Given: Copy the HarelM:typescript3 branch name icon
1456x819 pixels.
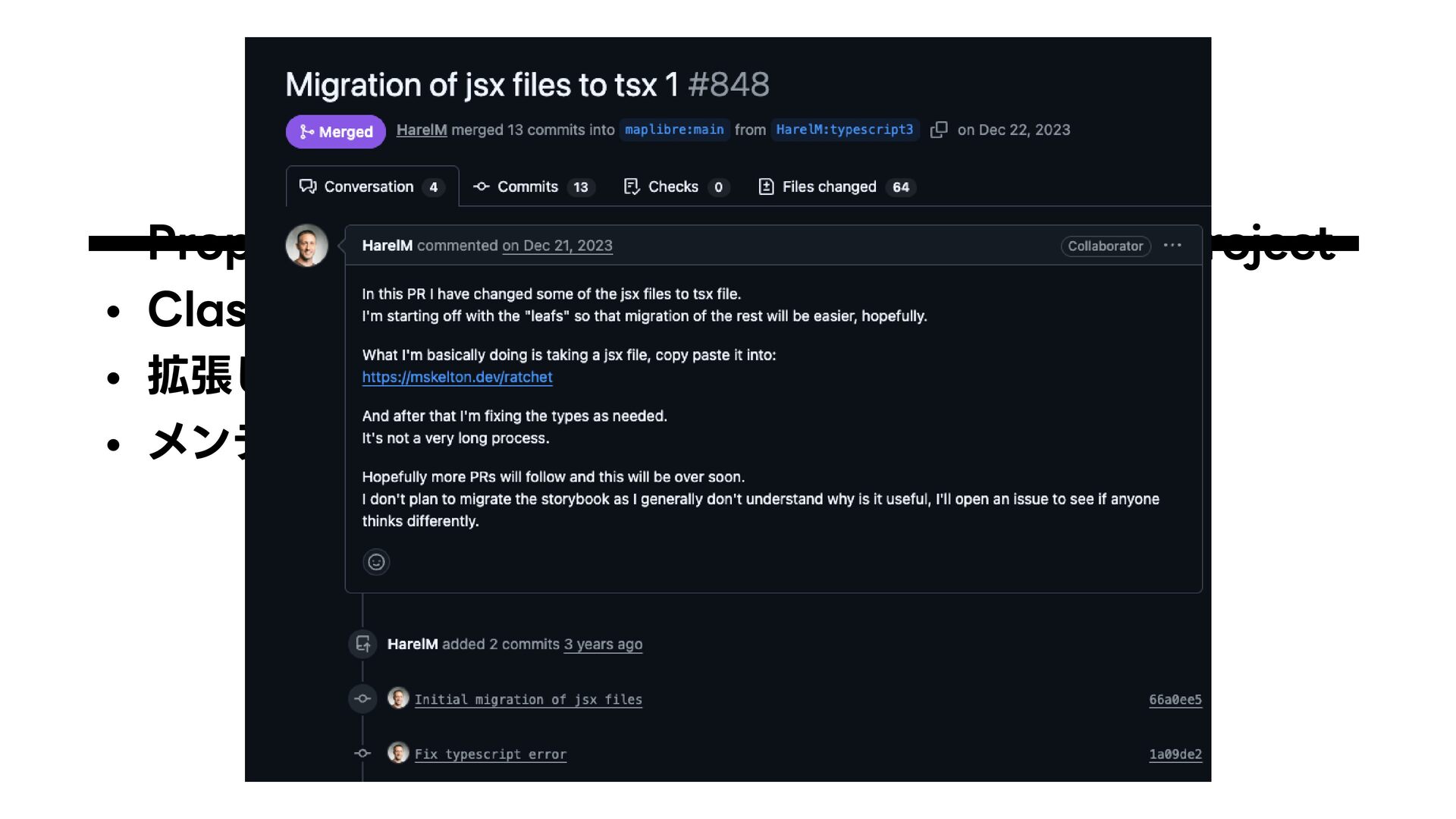Looking at the screenshot, I should (939, 130).
